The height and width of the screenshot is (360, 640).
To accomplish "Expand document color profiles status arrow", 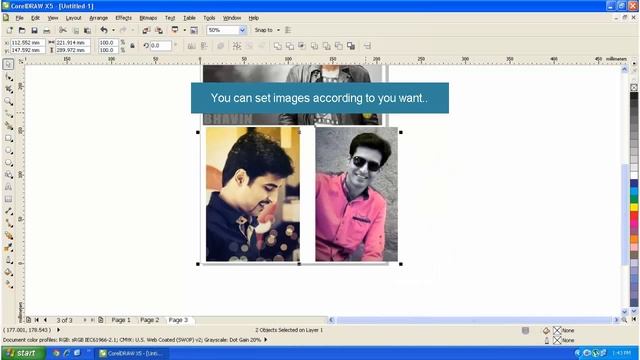I will pos(266,340).
